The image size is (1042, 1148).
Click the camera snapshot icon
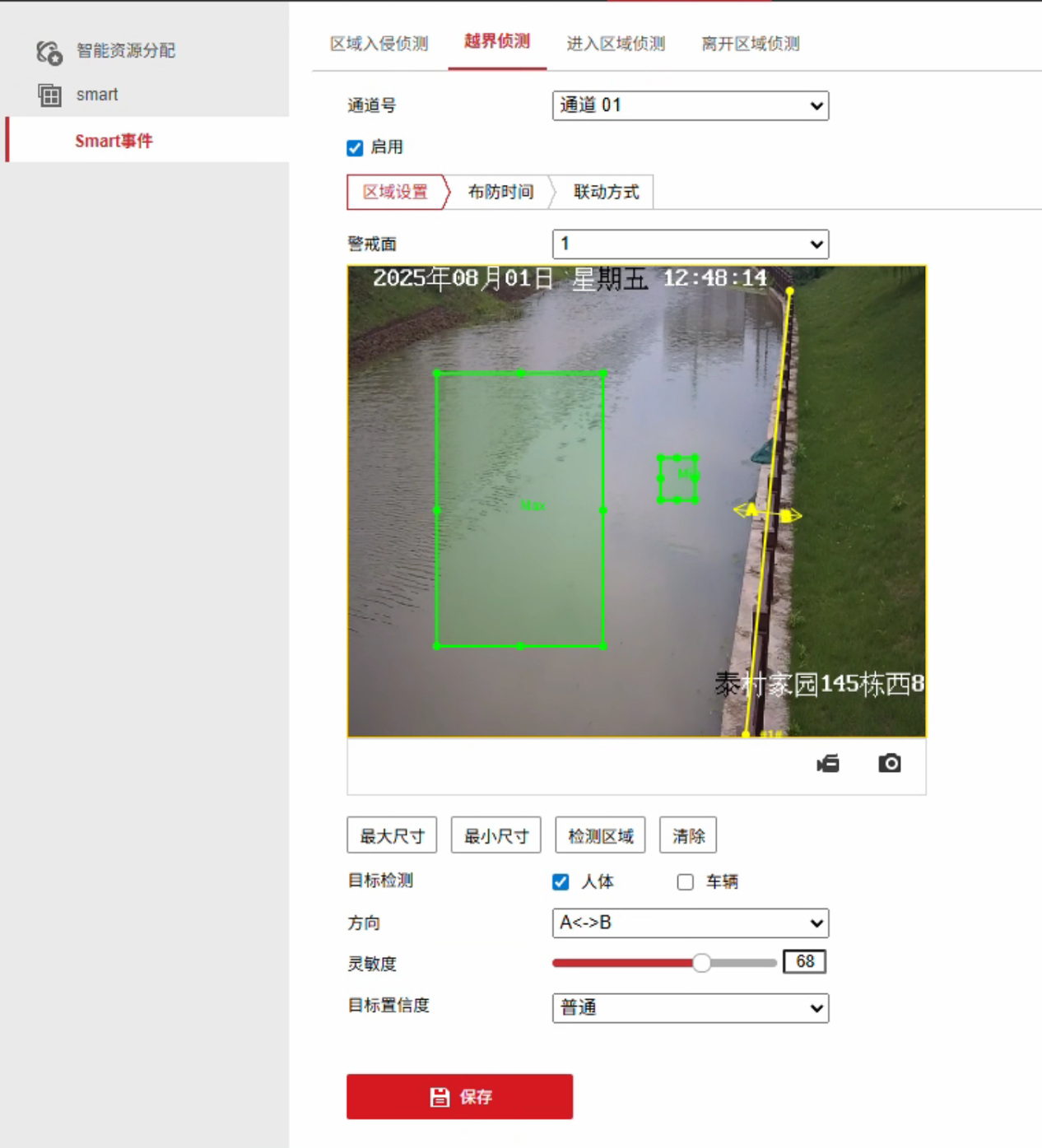pos(889,764)
